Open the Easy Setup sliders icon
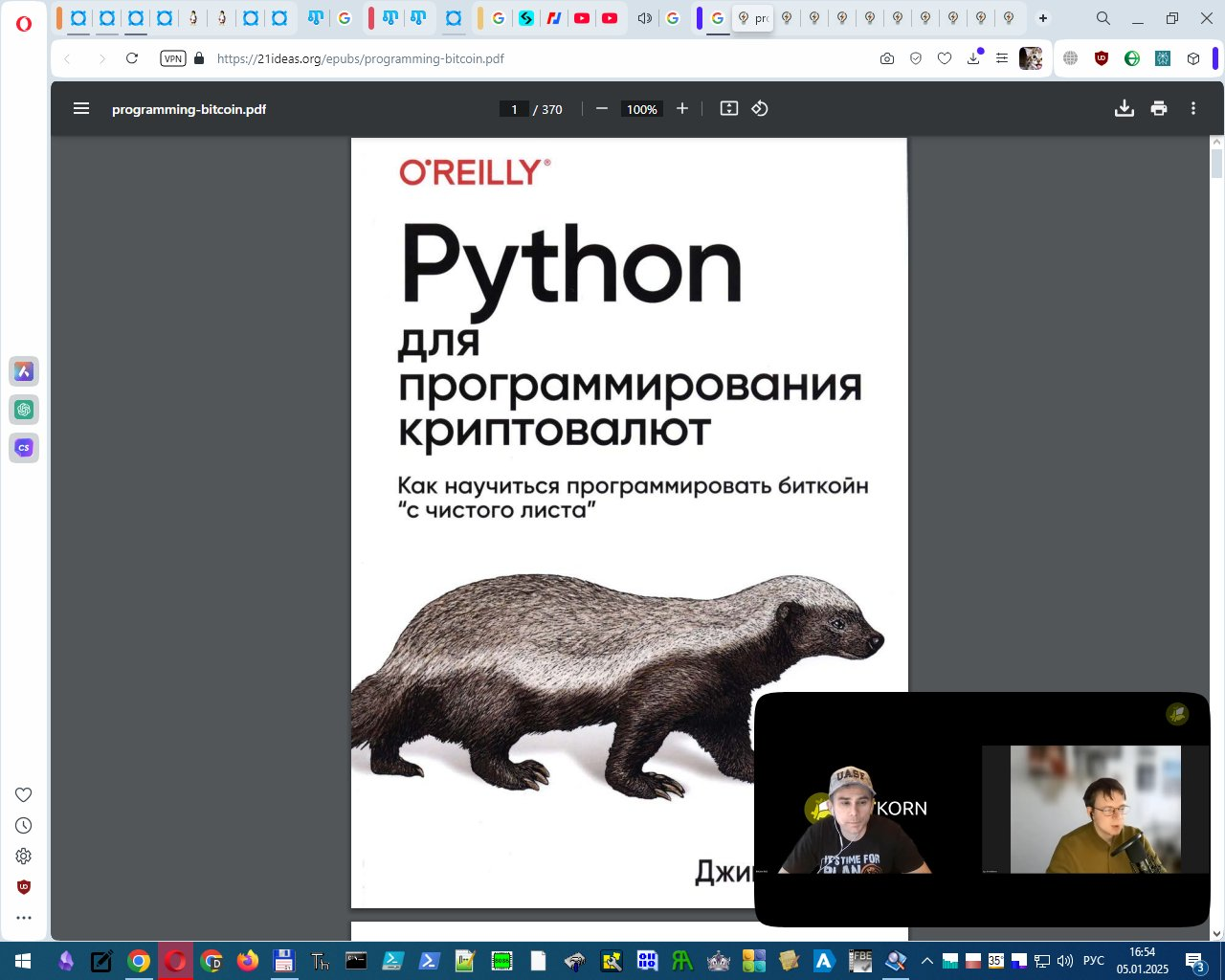The width and height of the screenshot is (1225, 980). click(x=1002, y=58)
